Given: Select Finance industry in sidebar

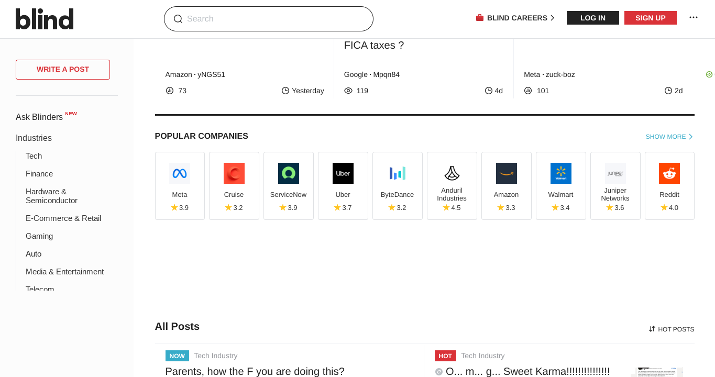Looking at the screenshot, I should (39, 174).
